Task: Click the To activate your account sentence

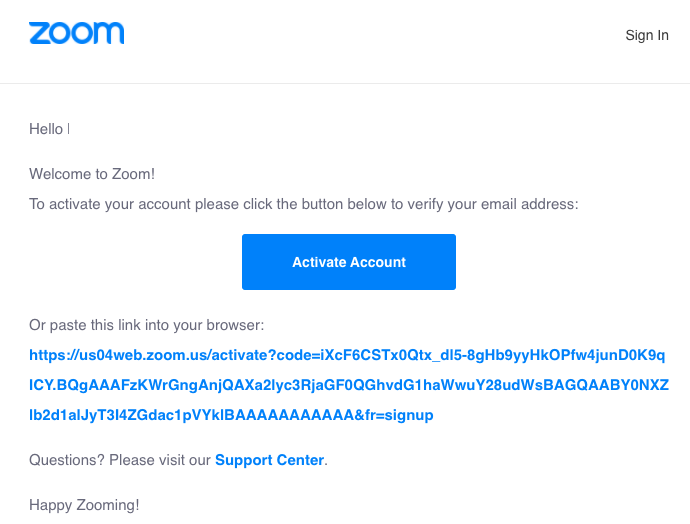Action: tap(304, 204)
